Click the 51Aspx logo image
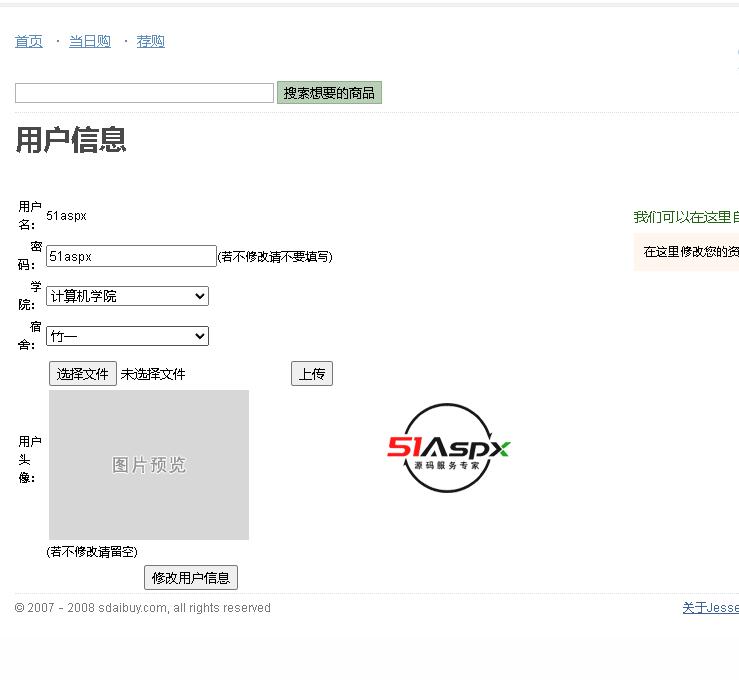Viewport: 739px width, 680px height. pyautogui.click(x=448, y=448)
